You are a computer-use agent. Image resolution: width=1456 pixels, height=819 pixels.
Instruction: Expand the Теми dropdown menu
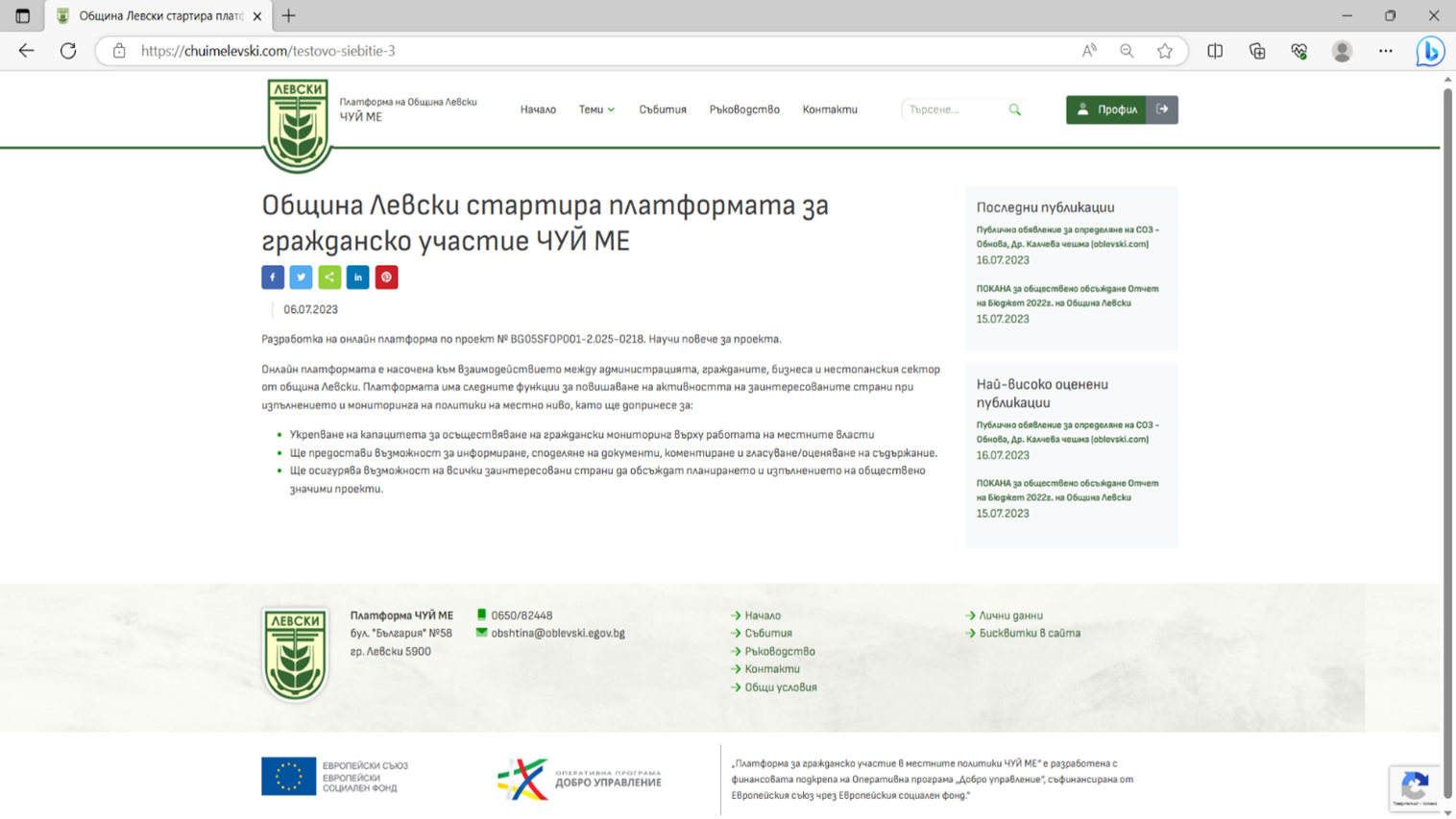(x=596, y=109)
